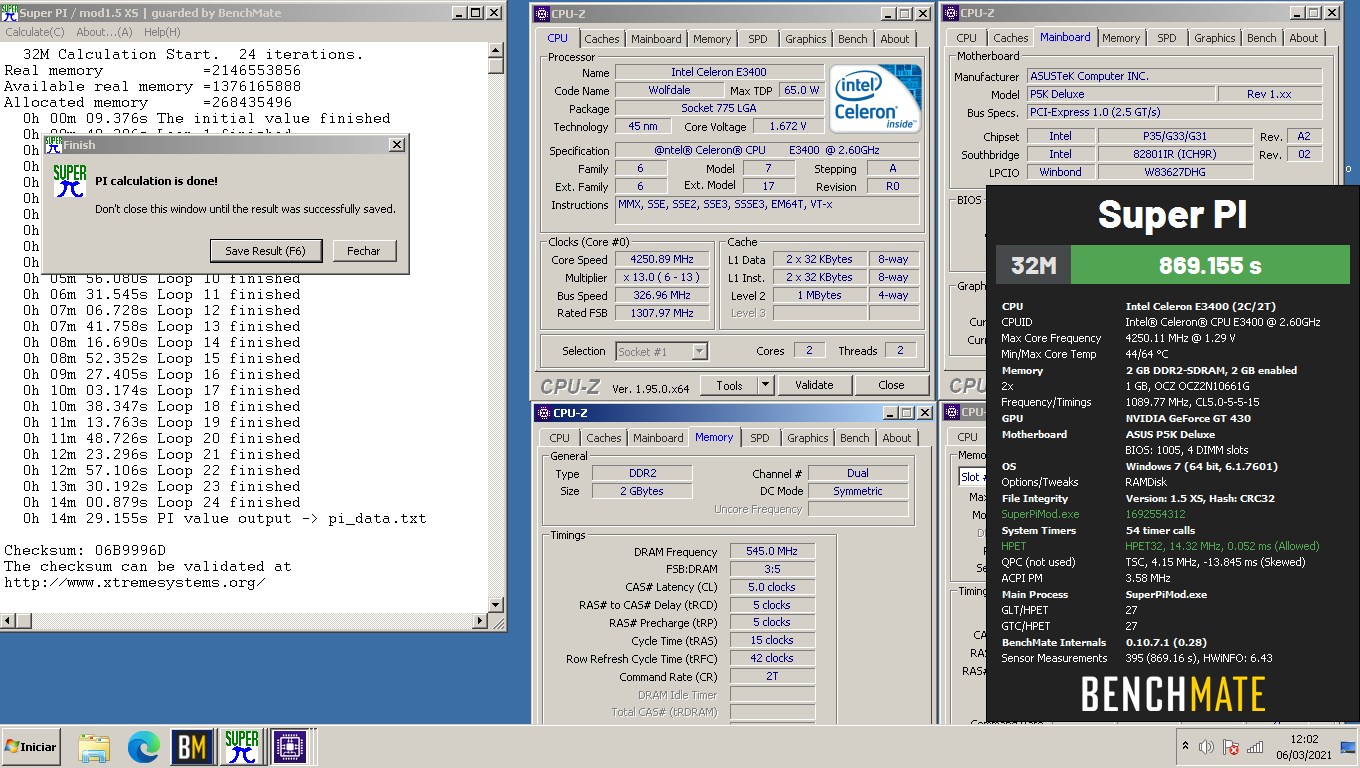Image resolution: width=1360 pixels, height=768 pixels.
Task: Switch to About tab in top-left CPU-Z window
Action: 895,39
